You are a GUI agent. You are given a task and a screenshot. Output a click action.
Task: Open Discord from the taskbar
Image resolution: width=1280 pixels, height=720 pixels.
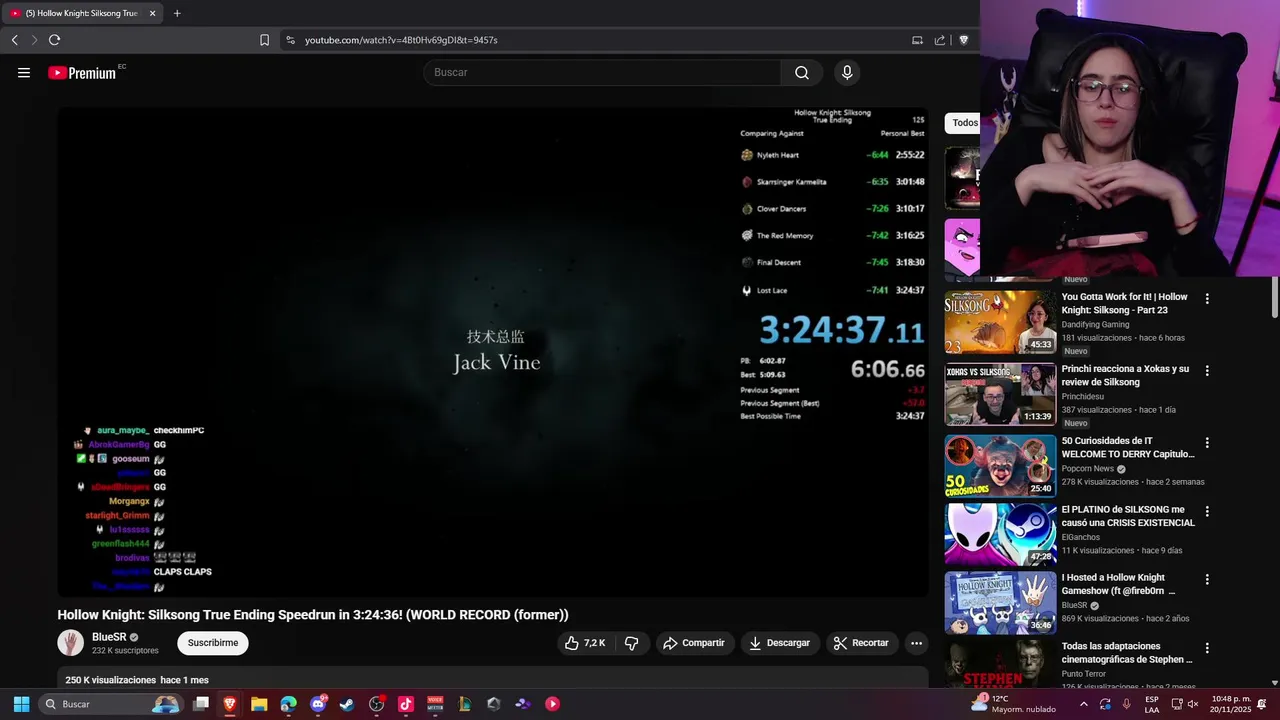[318, 704]
